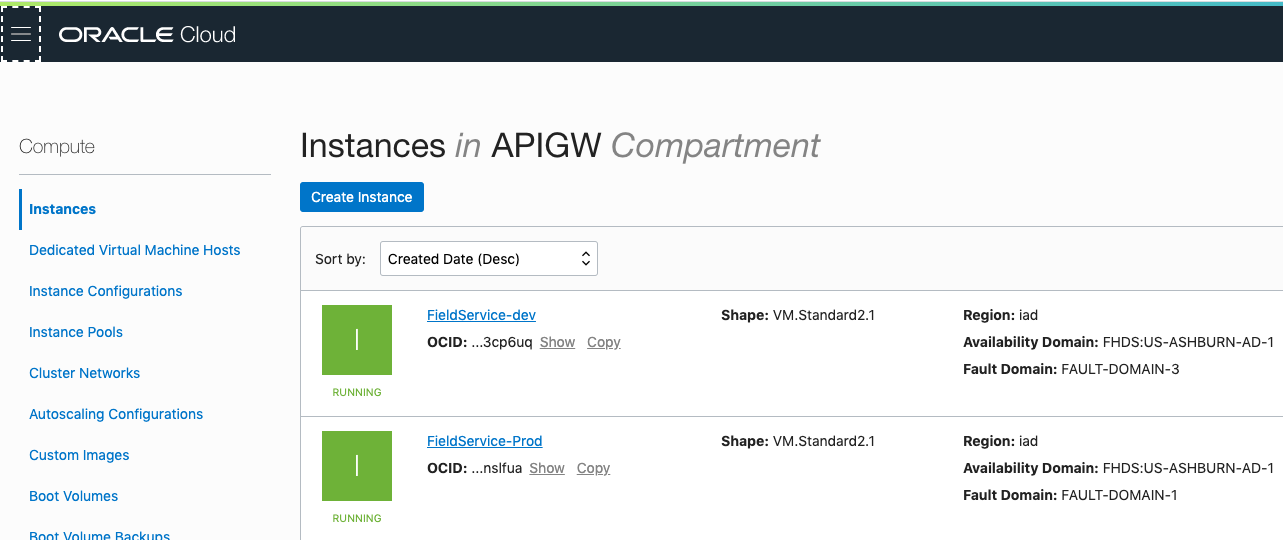This screenshot has height=540, width=1283.
Task: Click FieldService-dev availability domain FHDS:US-ASHBURN-AD-1
Action: 1188,342
